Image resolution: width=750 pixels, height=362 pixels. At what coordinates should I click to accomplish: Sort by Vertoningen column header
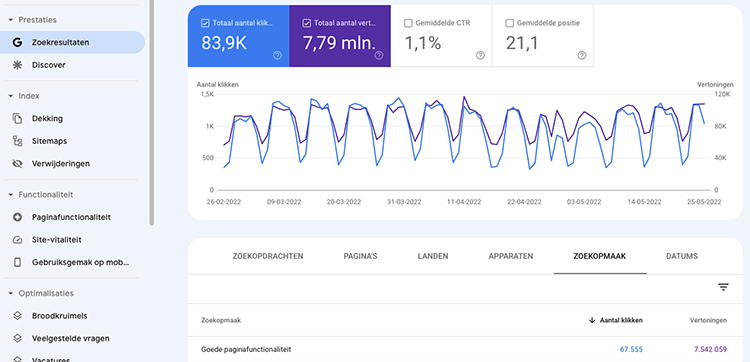pos(708,320)
